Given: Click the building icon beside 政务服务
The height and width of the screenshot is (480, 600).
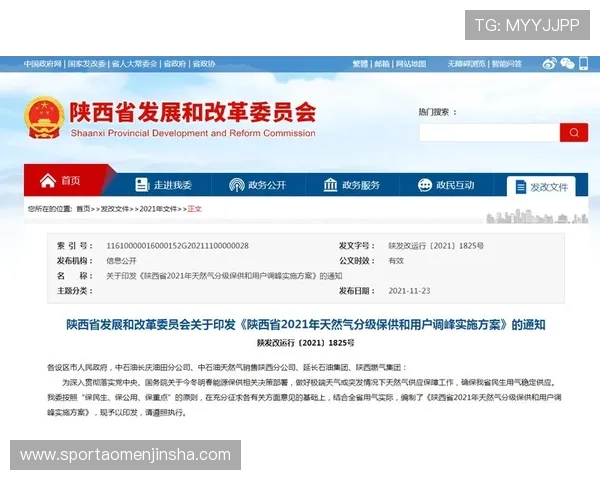Looking at the screenshot, I should pos(330,185).
